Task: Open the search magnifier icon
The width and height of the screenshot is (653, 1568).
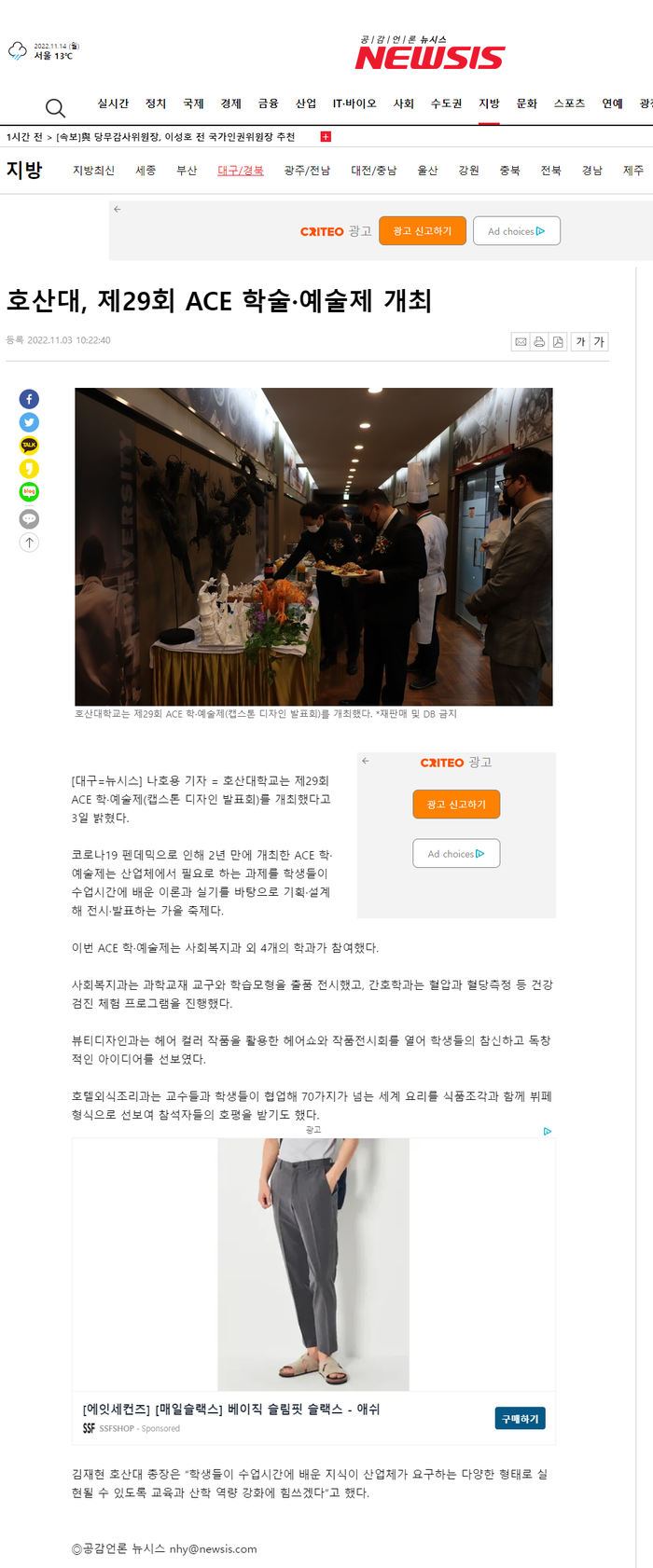Action: [x=55, y=107]
